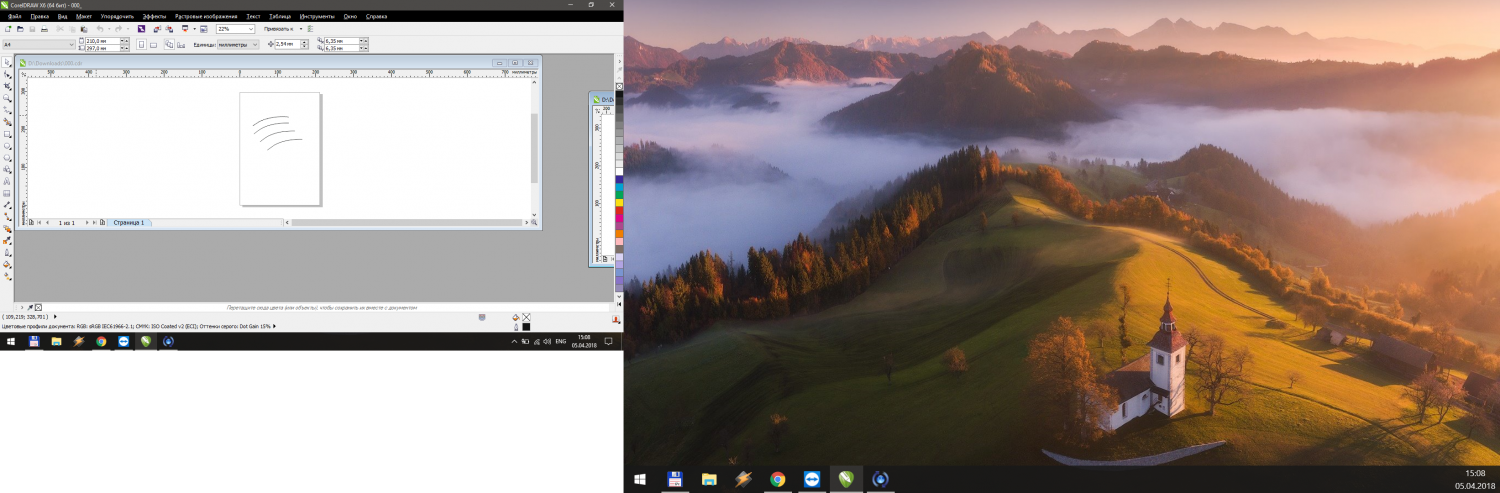Select the Fill tool in the toolbox
Image resolution: width=1500 pixels, height=493 pixels.
click(x=7, y=264)
